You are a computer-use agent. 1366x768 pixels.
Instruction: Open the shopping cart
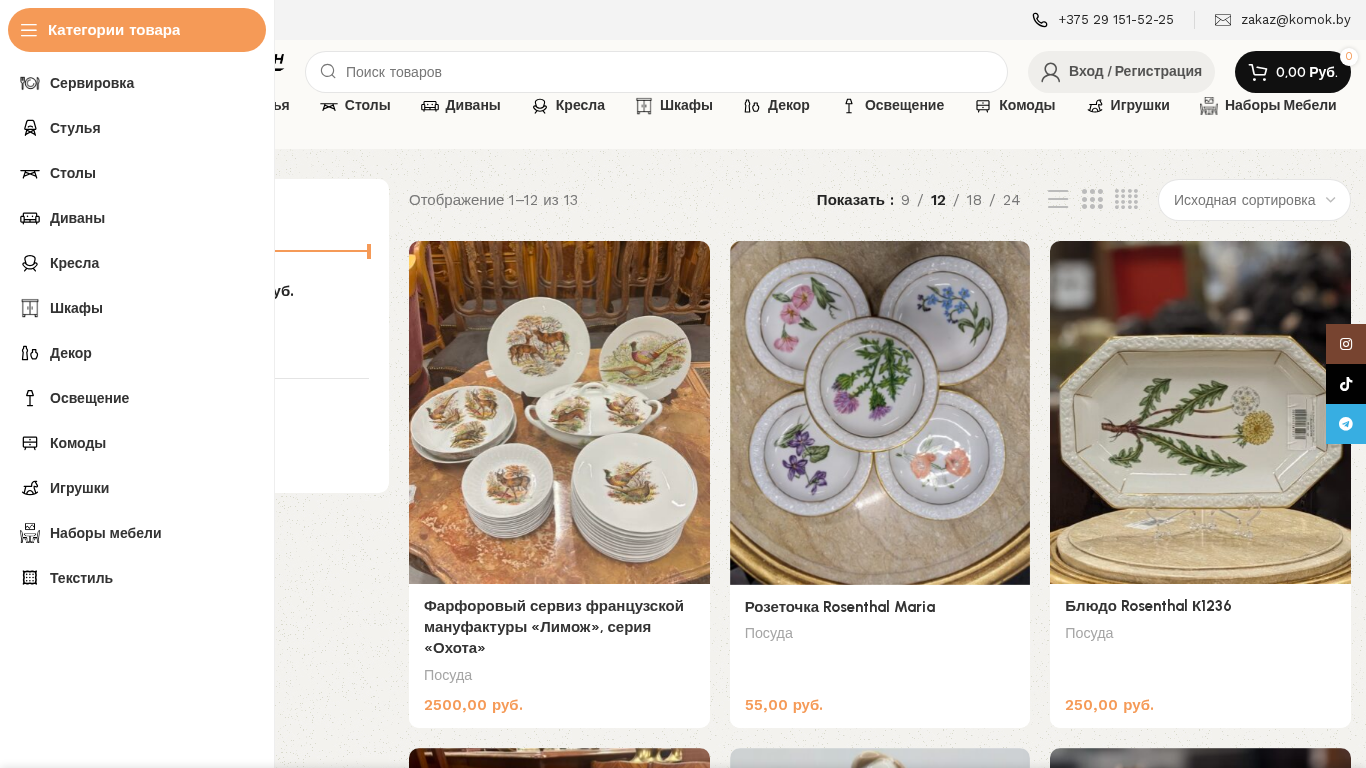coord(1292,72)
